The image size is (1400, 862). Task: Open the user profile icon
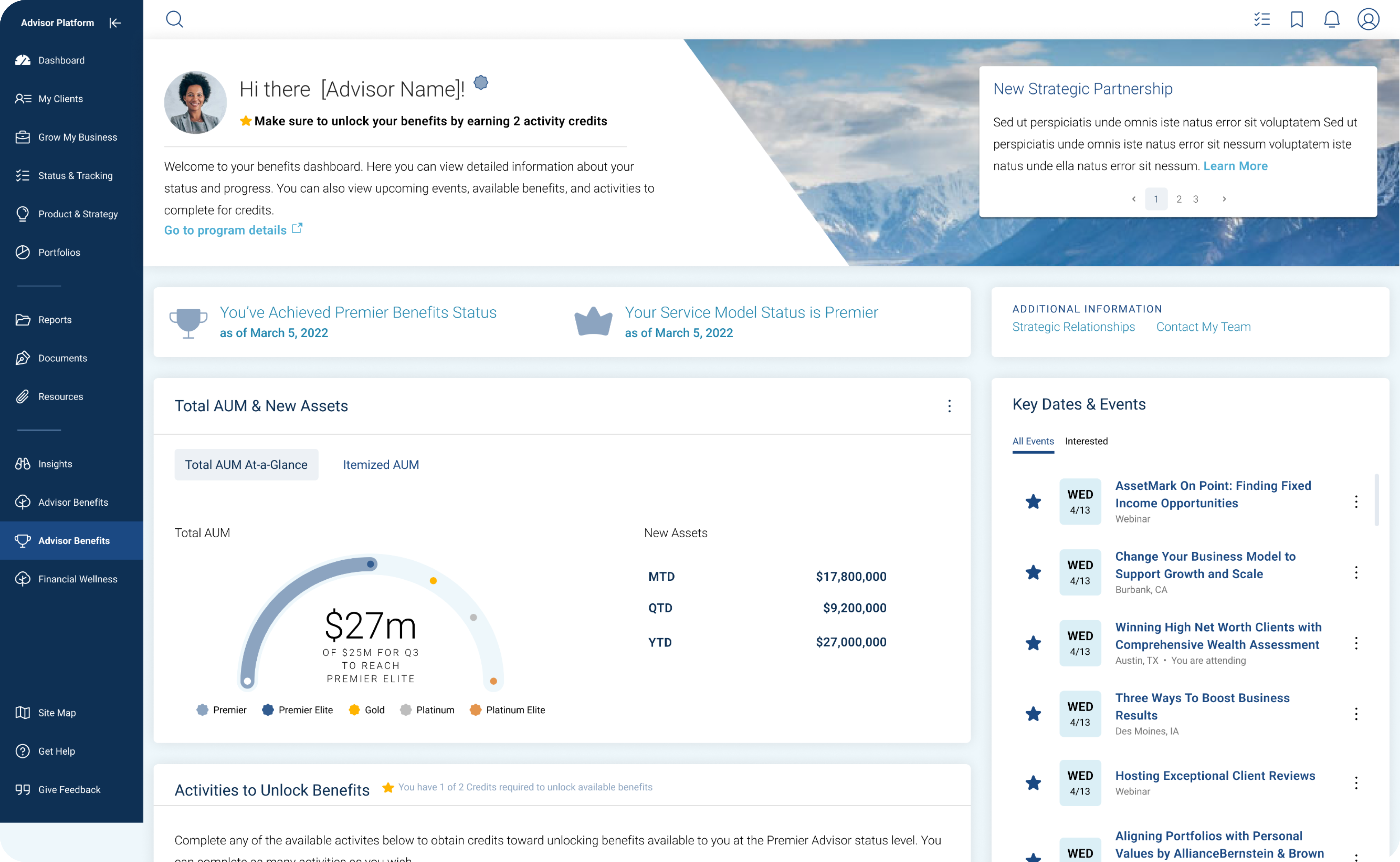[1368, 19]
